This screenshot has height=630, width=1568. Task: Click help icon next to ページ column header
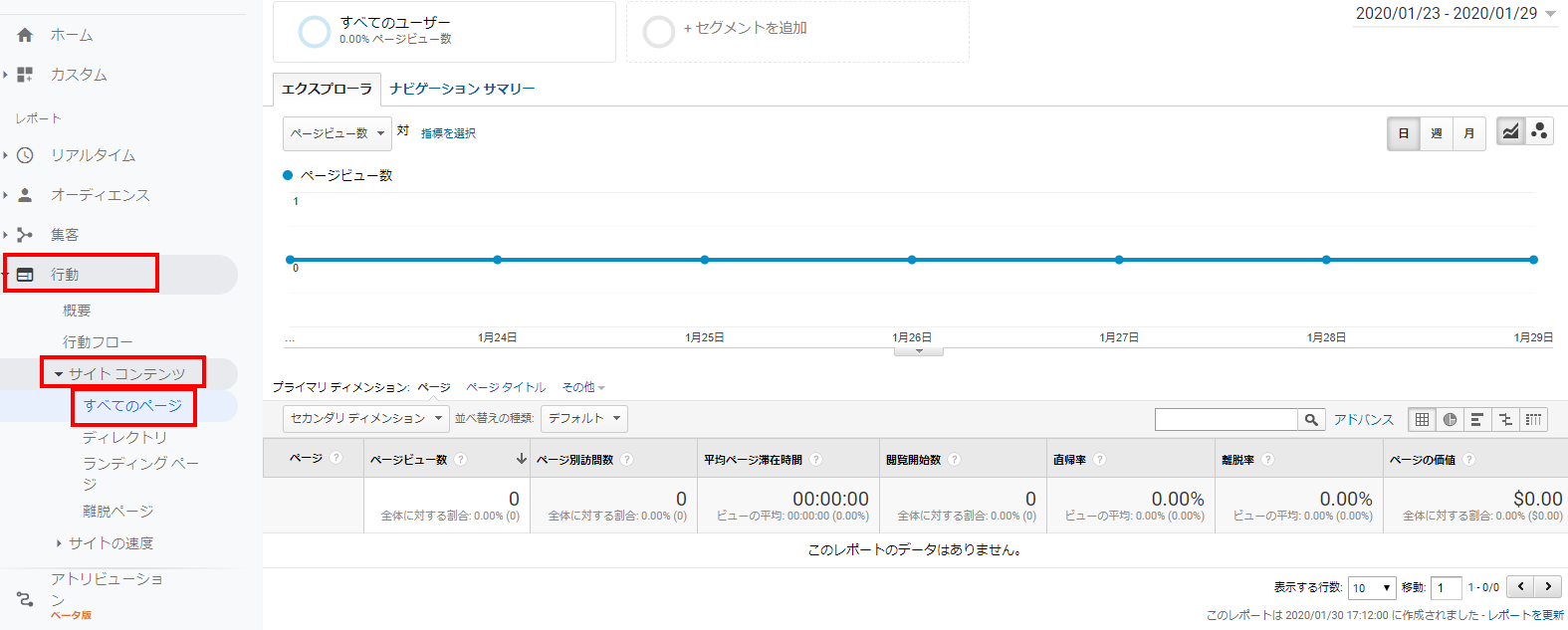[x=336, y=458]
